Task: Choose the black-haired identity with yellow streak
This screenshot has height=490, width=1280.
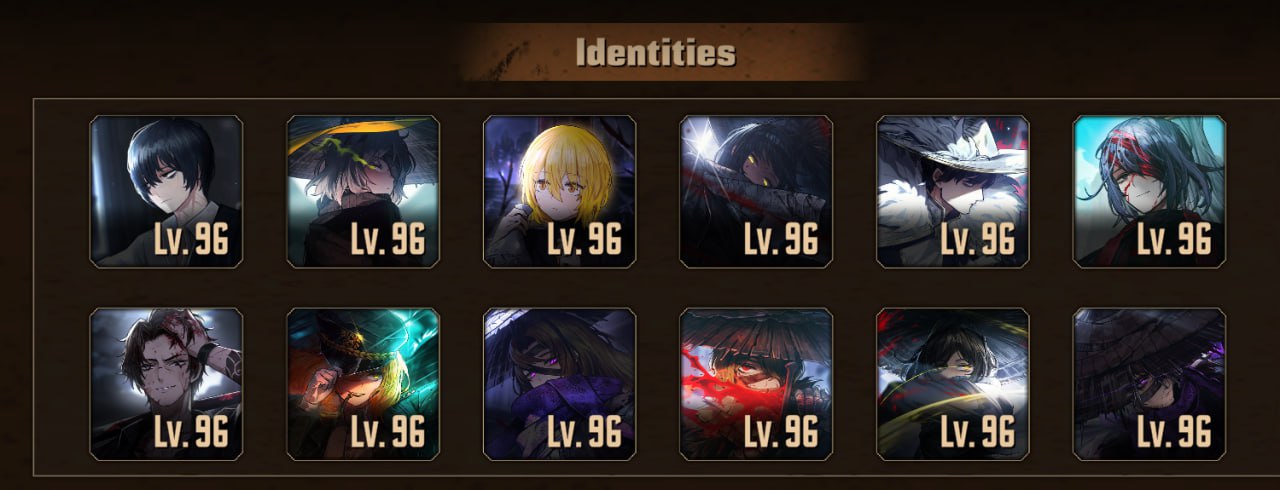Action: [953, 384]
